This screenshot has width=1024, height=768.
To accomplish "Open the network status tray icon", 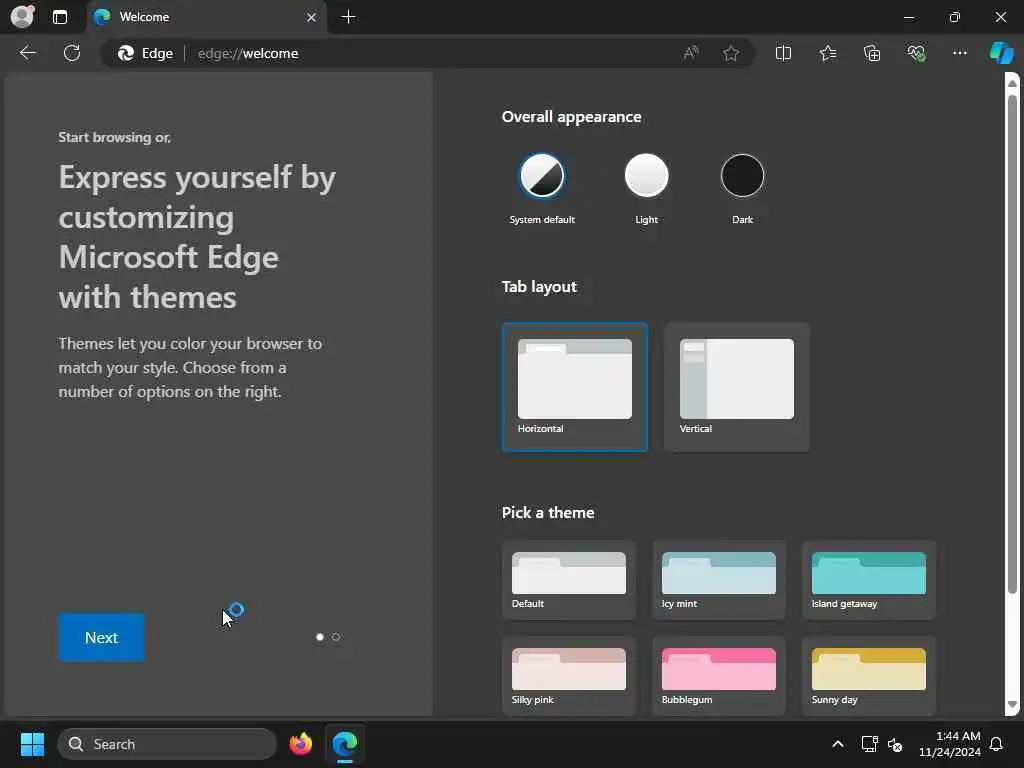I will [x=869, y=744].
